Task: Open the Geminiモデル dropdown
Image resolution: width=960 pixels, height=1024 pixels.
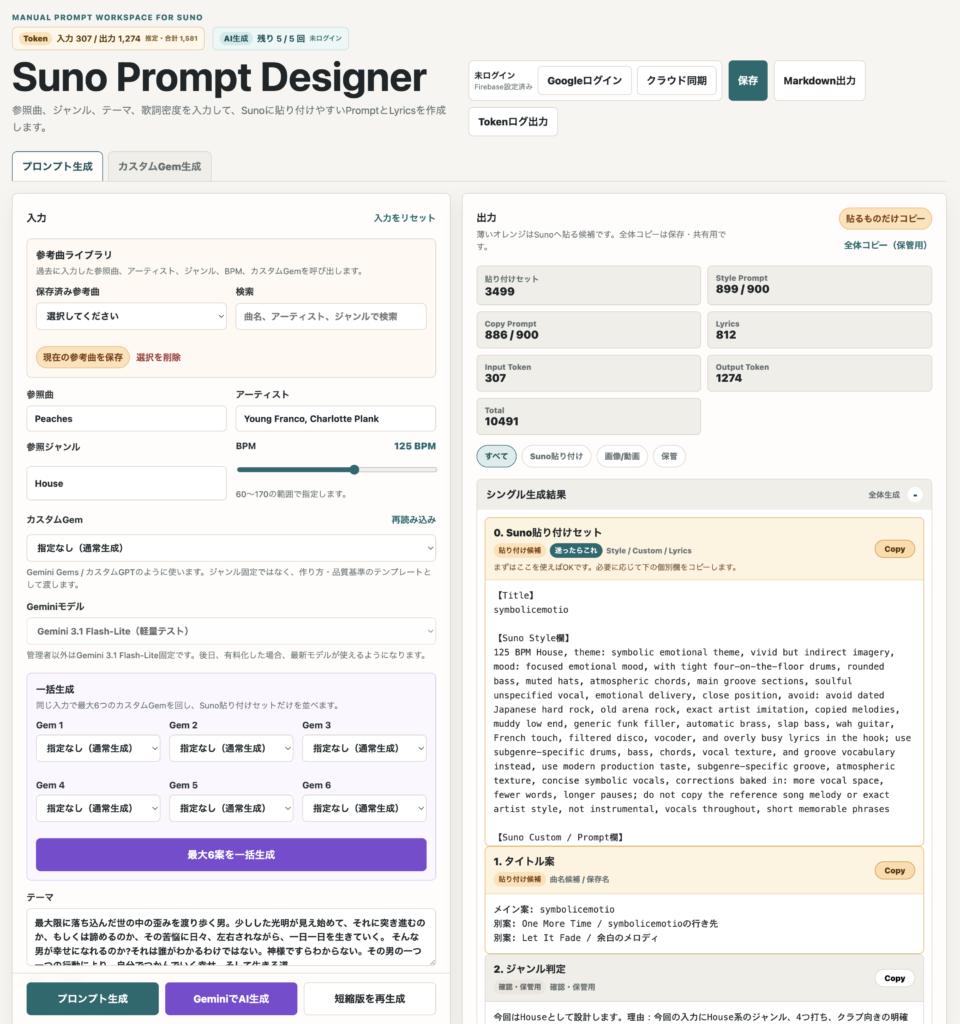Action: (x=231, y=631)
